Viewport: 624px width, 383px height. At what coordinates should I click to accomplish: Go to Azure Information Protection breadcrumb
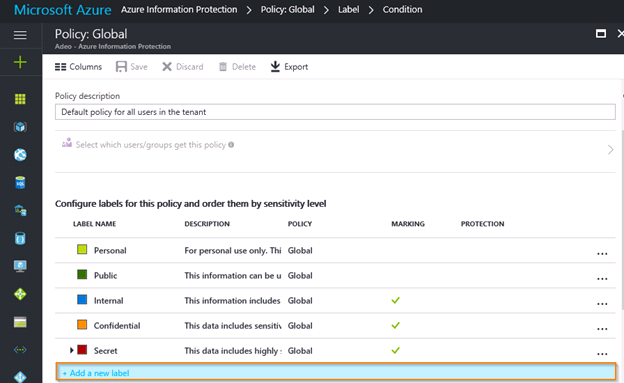(179, 10)
